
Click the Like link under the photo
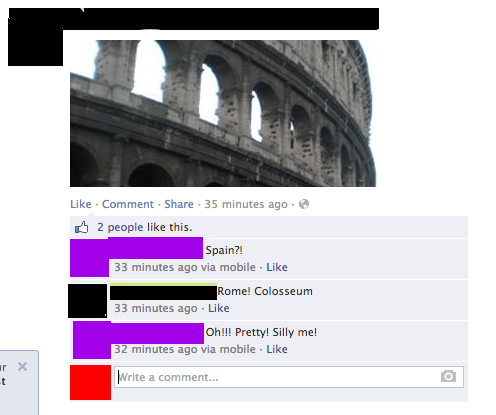click(81, 204)
